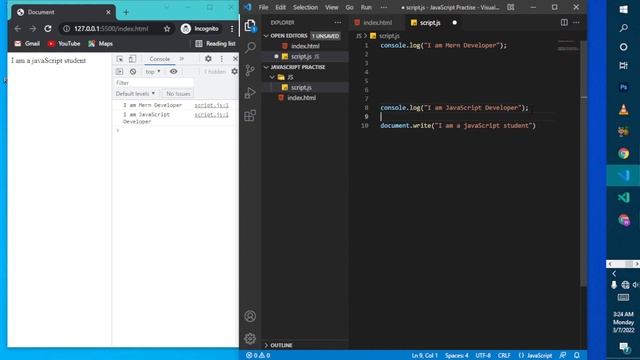Toggle the VS Code layout icon in title bar
The image size is (640, 360).
pyautogui.click(x=511, y=7)
